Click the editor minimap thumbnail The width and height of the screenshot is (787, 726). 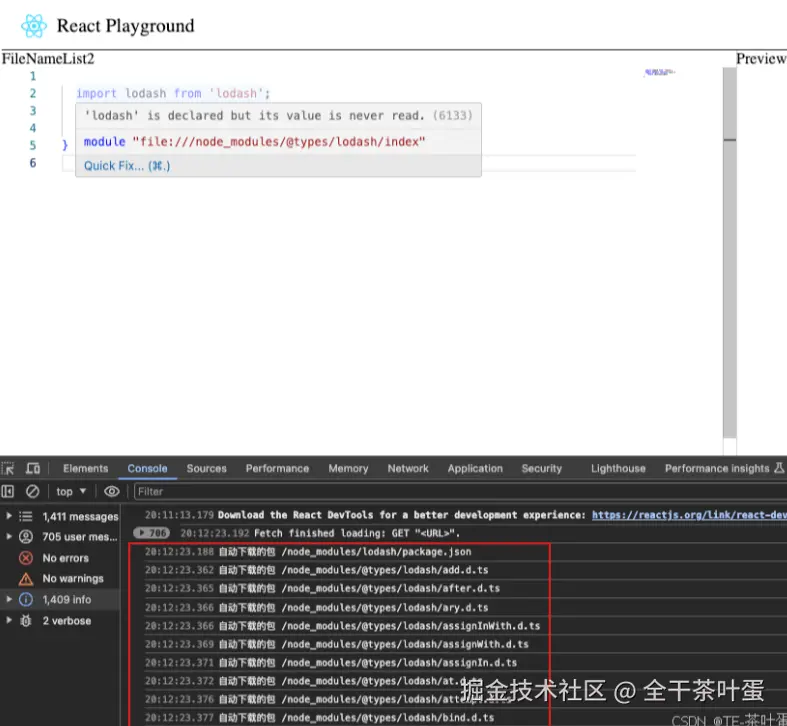click(x=660, y=72)
